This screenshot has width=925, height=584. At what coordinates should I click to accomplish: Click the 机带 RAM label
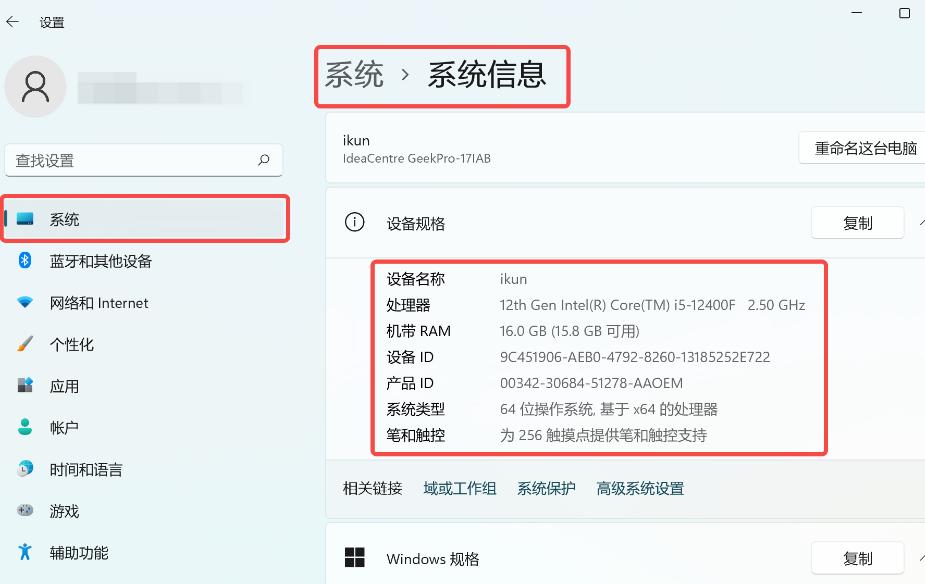[418, 331]
